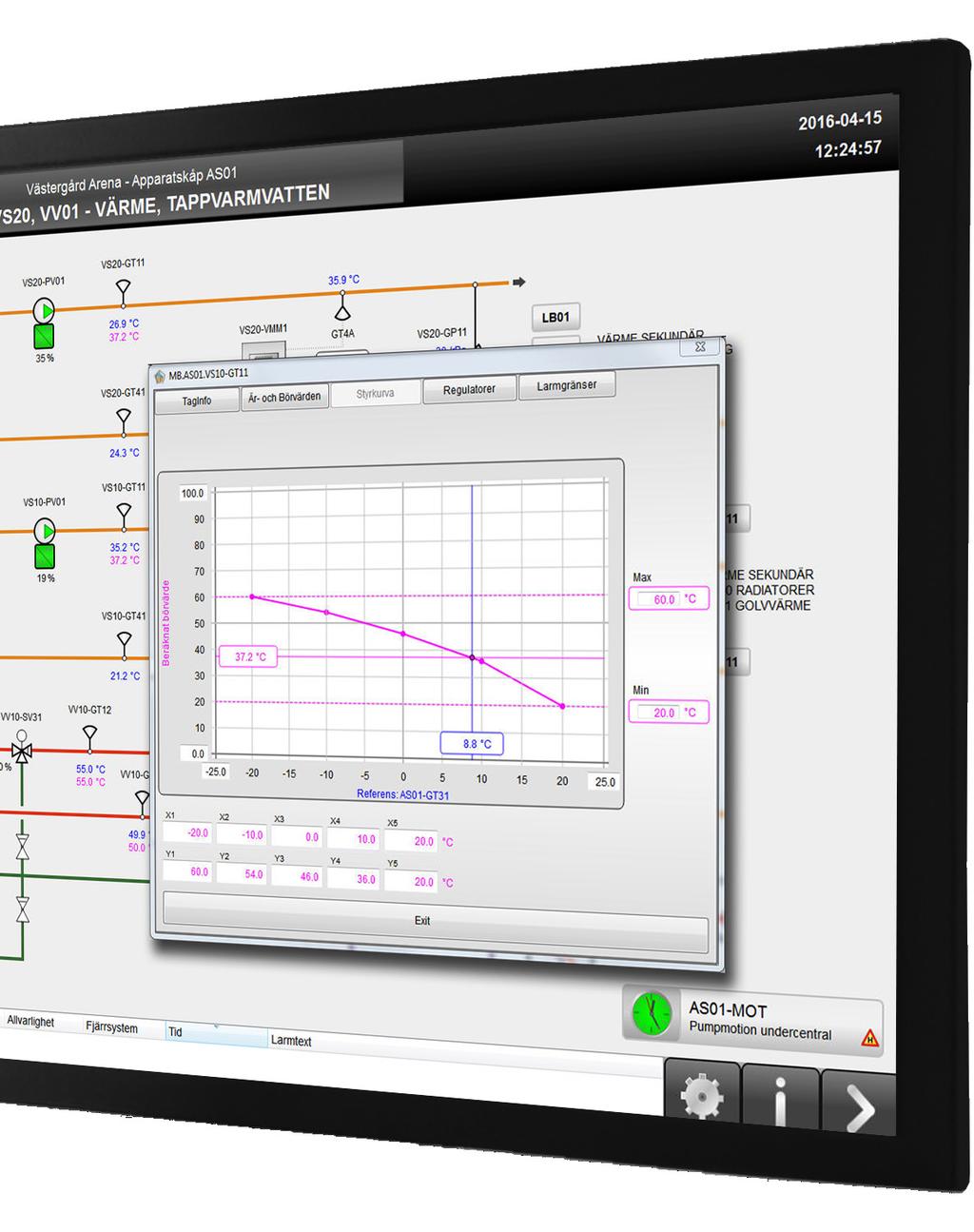This screenshot has width=974, height=1232.
Task: Select the VS10-PV01 pump symbol
Action: pyautogui.click(x=45, y=531)
